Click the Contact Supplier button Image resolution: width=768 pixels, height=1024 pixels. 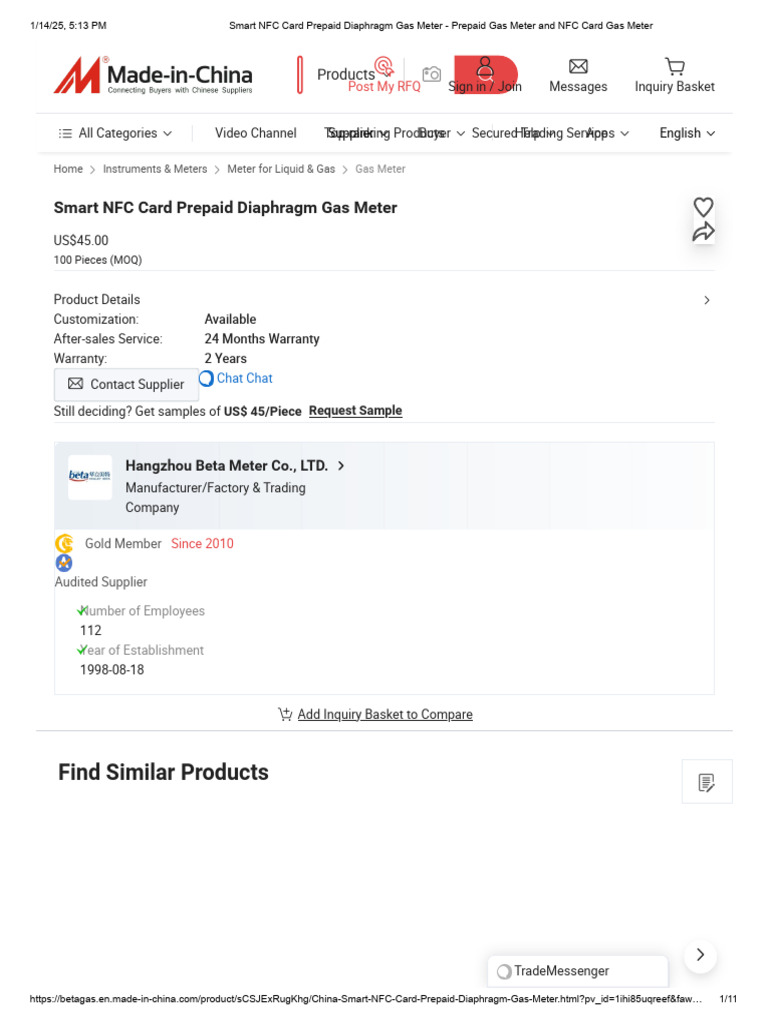[x=126, y=385]
